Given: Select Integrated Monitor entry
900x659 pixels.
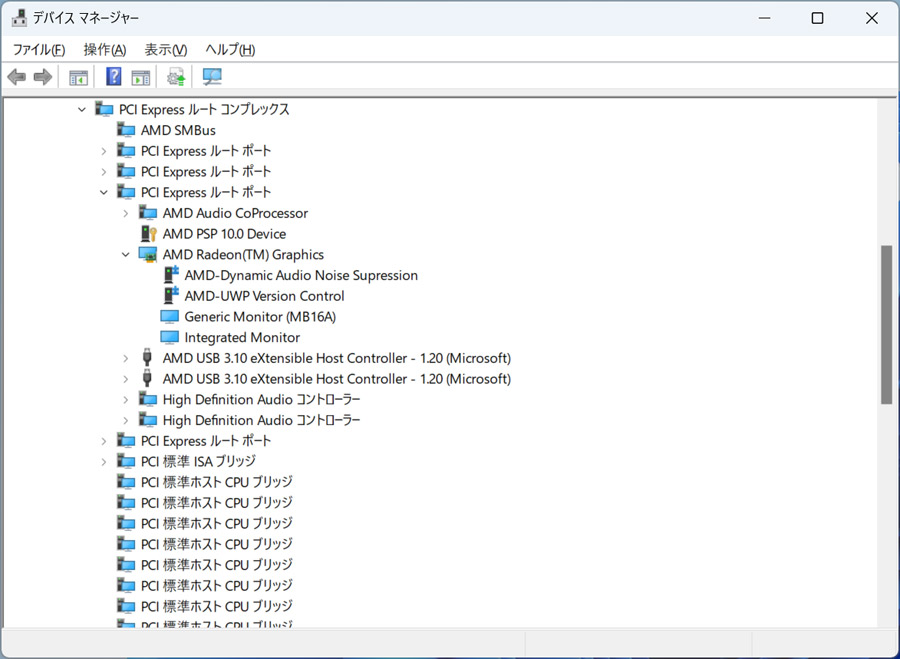Looking at the screenshot, I should 242,337.
